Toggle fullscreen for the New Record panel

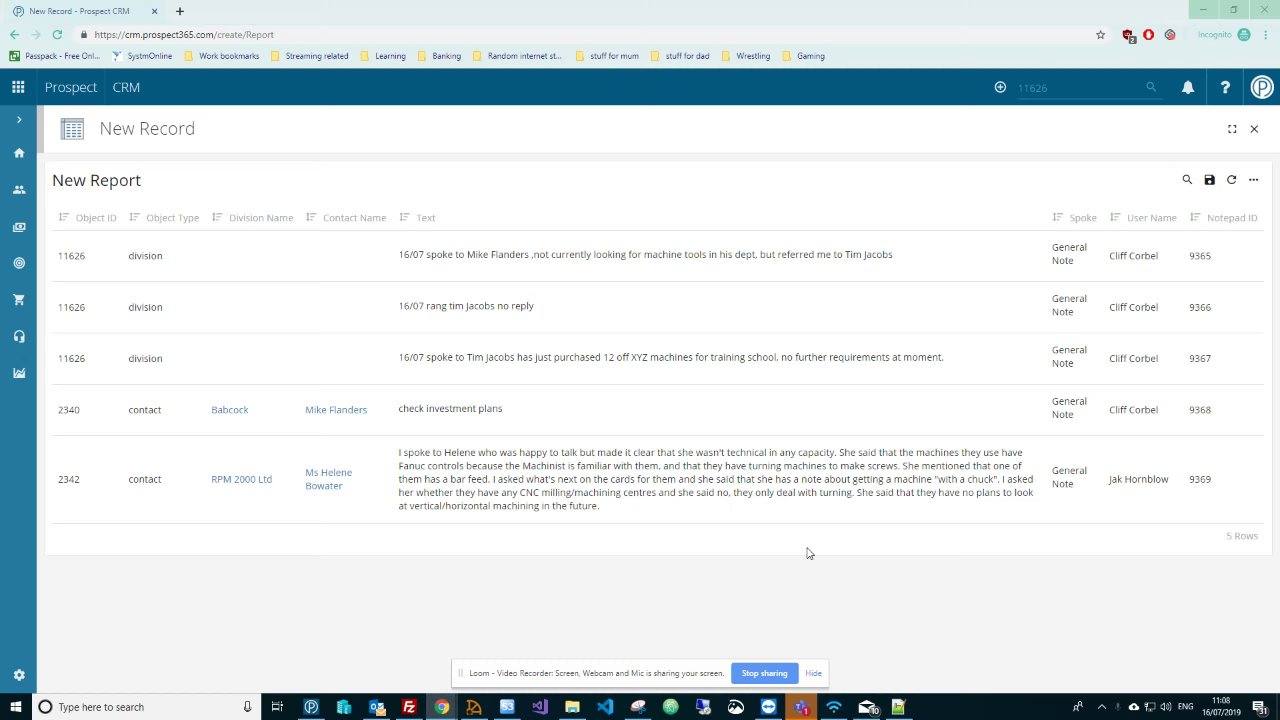[1232, 129]
